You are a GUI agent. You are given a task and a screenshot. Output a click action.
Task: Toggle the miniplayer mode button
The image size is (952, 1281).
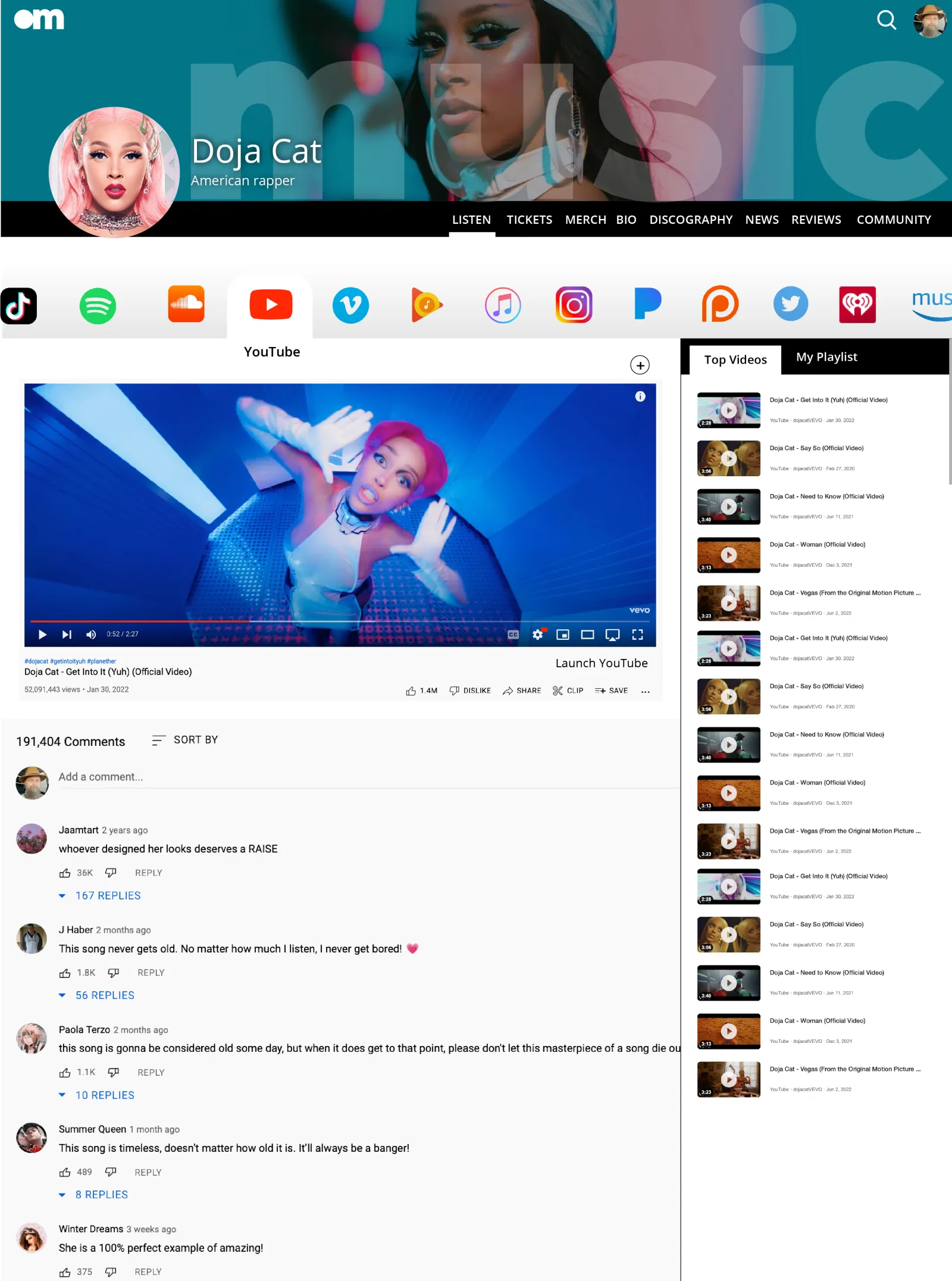[563, 635]
